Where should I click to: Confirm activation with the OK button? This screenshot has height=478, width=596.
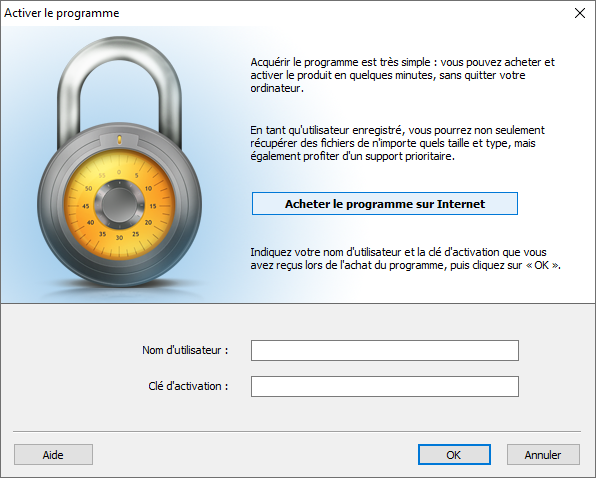(x=454, y=455)
